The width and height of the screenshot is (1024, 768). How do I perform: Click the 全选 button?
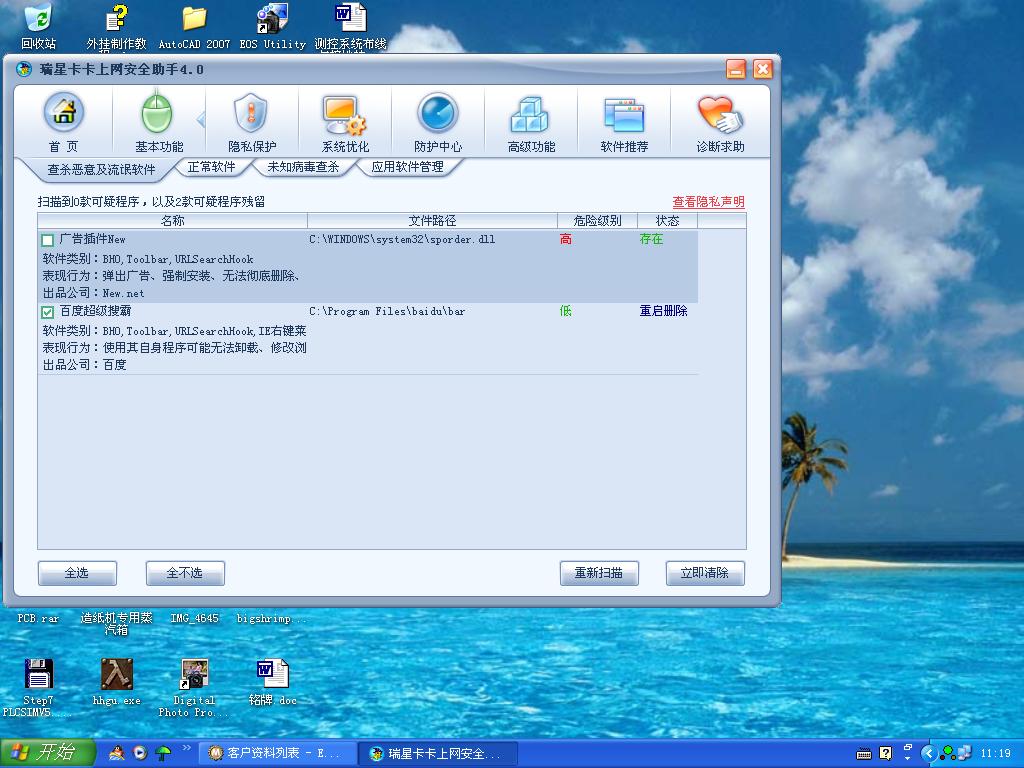coord(77,573)
